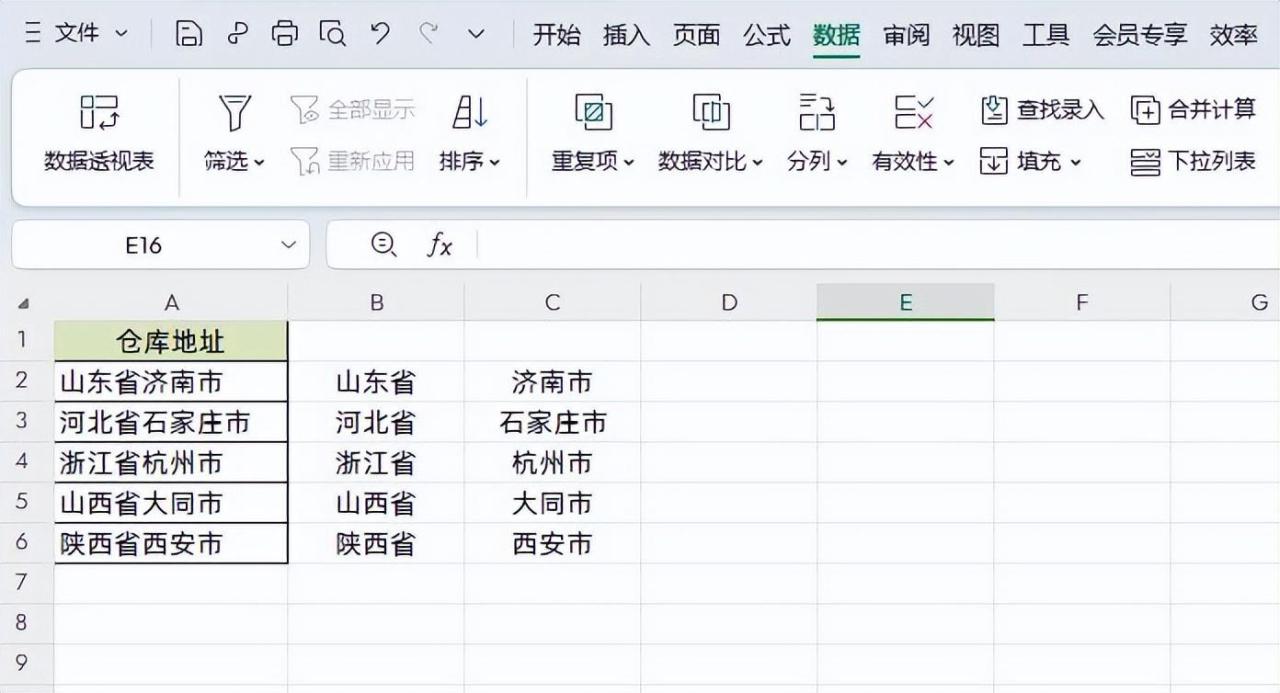The image size is (1280, 693).
Task: Open the 下拉列表 dropdown list tool
Action: pyautogui.click(x=1193, y=161)
